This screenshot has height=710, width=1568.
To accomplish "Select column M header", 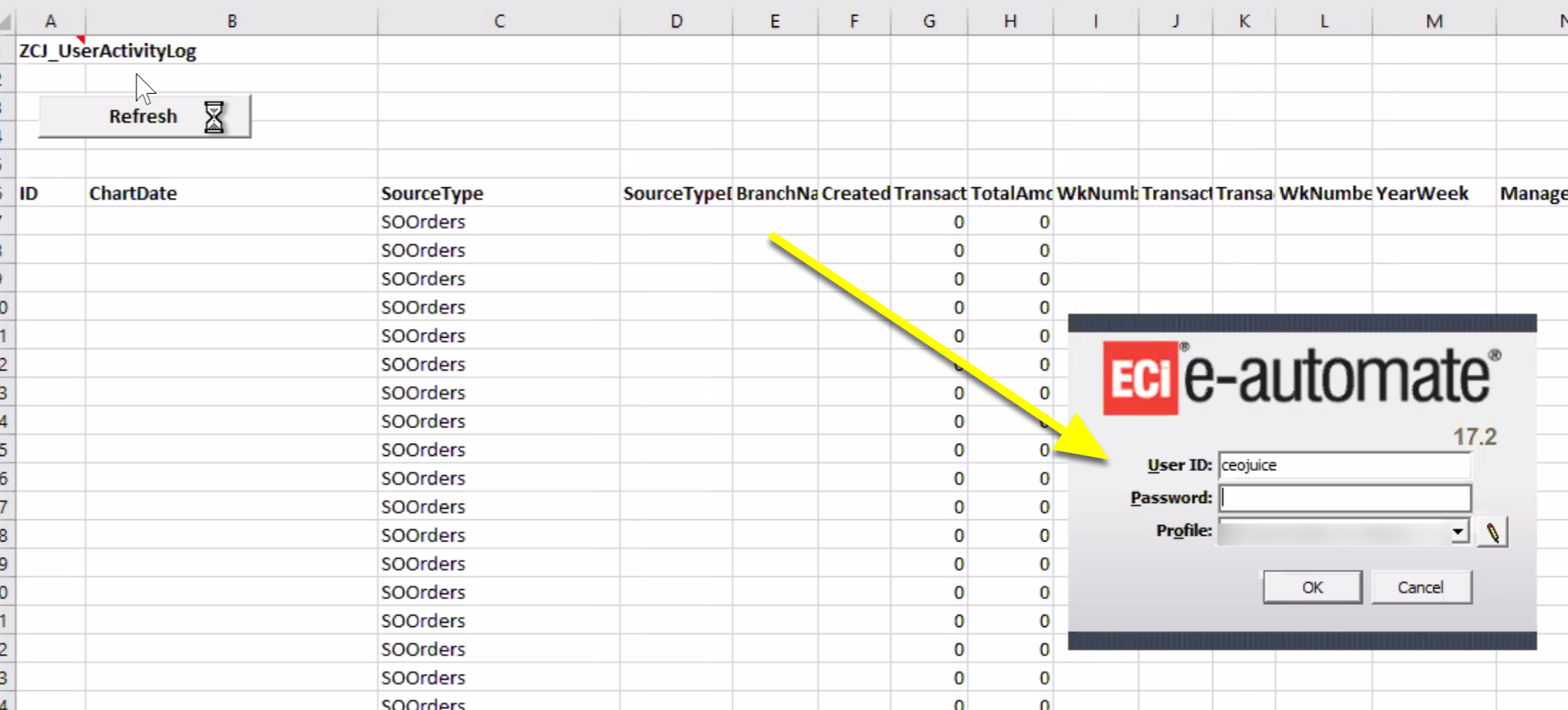I will coord(1434,21).
